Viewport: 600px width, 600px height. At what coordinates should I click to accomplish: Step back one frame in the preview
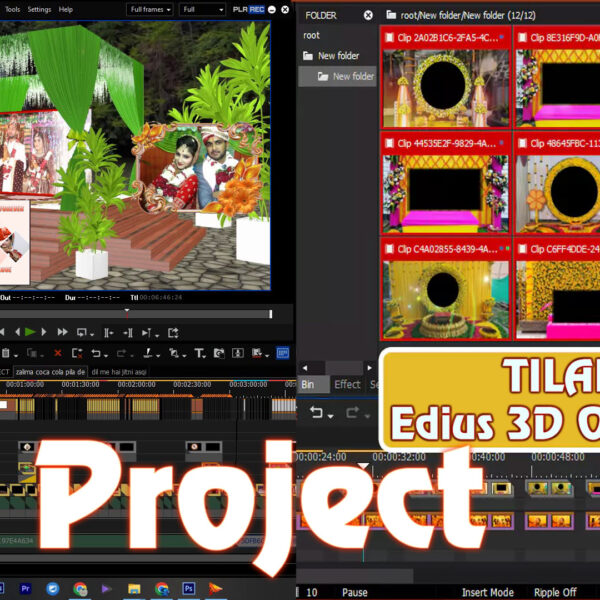pos(17,332)
